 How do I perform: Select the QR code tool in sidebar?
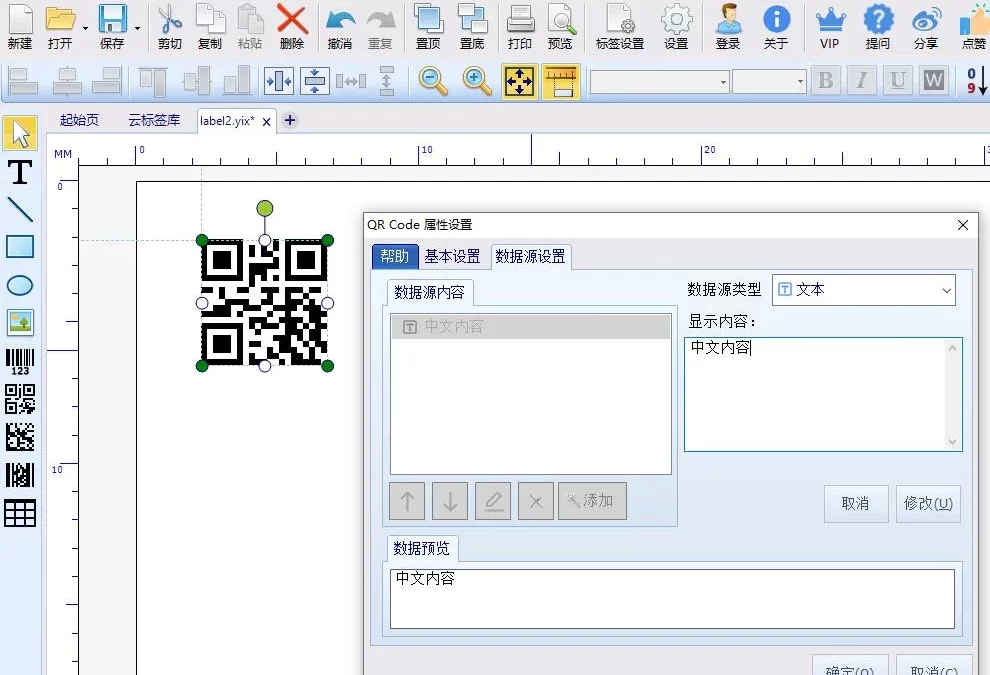point(20,399)
